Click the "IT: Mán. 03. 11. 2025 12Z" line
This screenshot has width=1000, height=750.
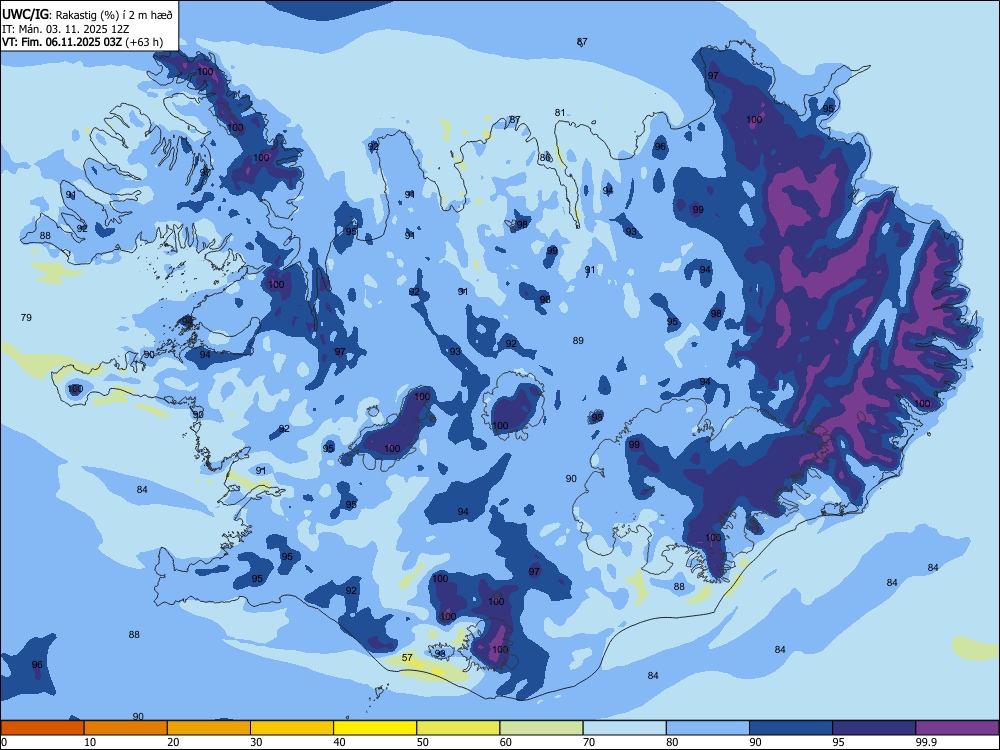[x=66, y=29]
